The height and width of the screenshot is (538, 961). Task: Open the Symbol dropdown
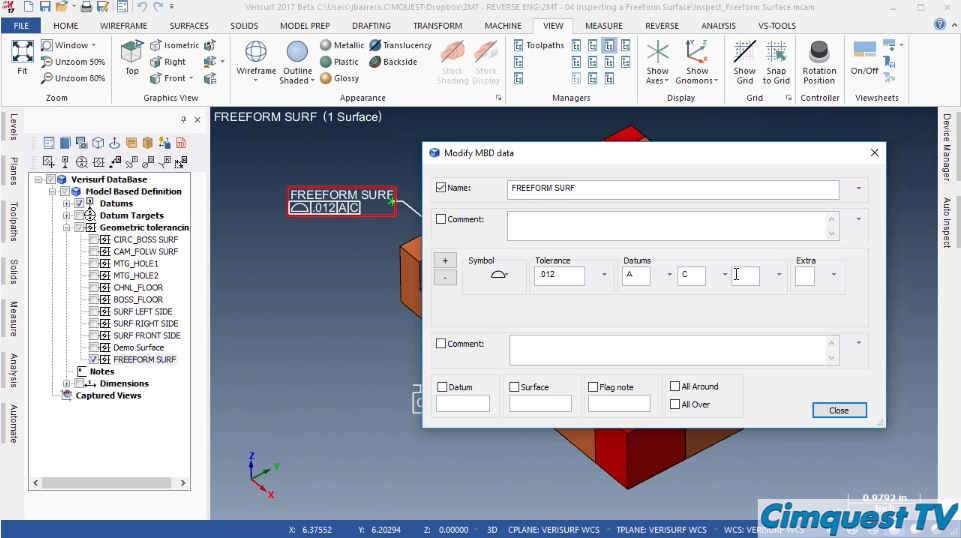(499, 275)
